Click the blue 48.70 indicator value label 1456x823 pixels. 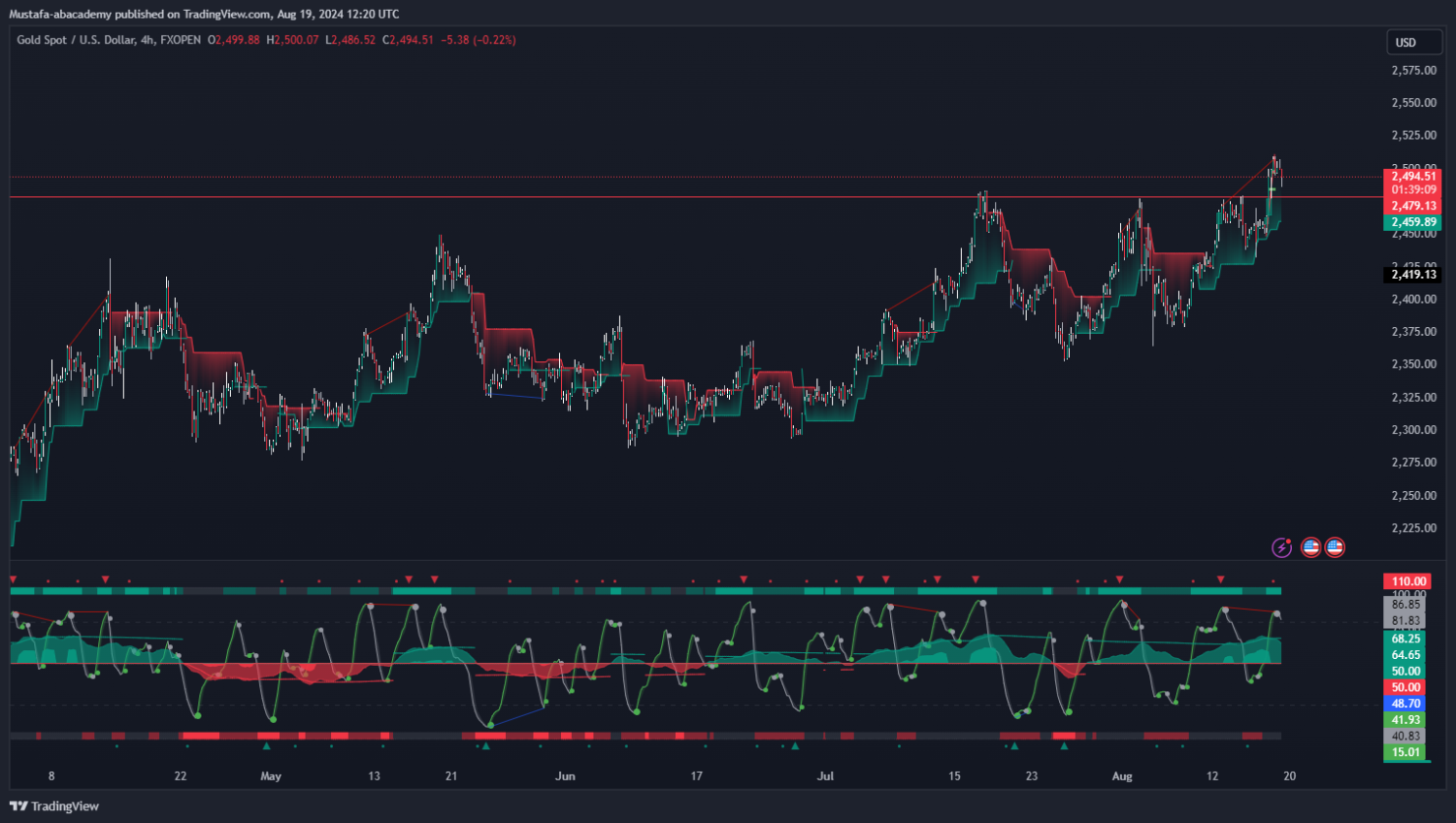coord(1406,704)
